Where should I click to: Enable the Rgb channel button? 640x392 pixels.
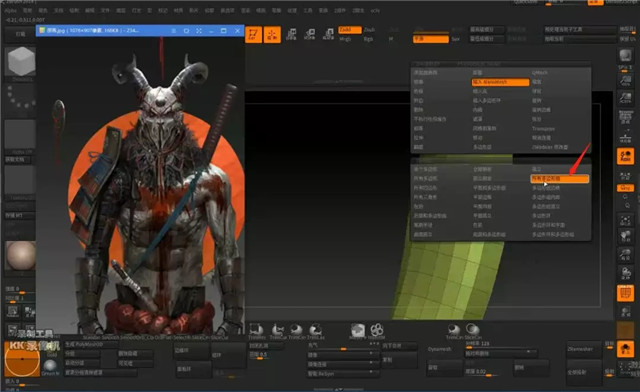click(368, 39)
